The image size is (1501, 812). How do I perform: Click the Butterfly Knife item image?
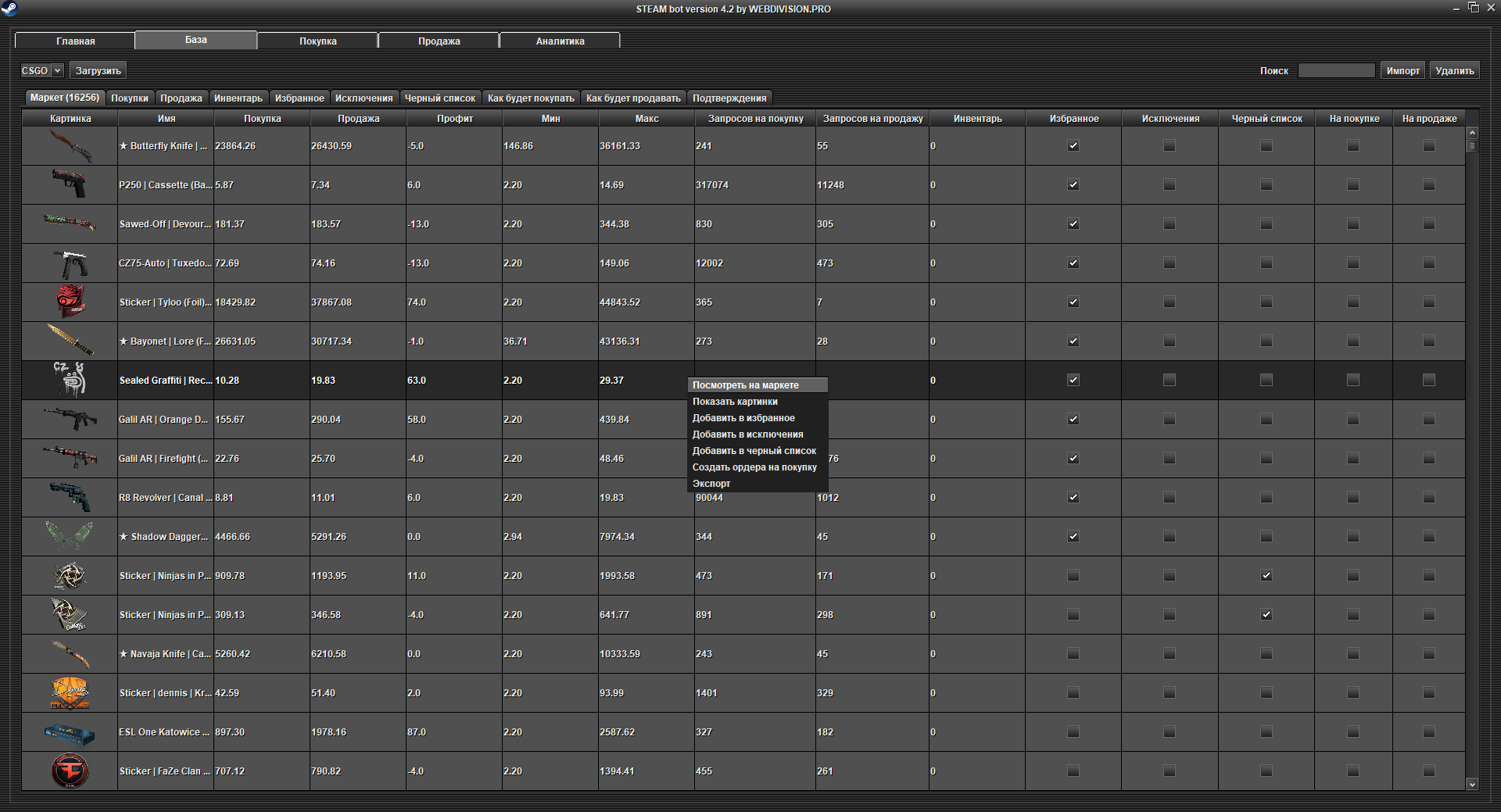point(70,146)
